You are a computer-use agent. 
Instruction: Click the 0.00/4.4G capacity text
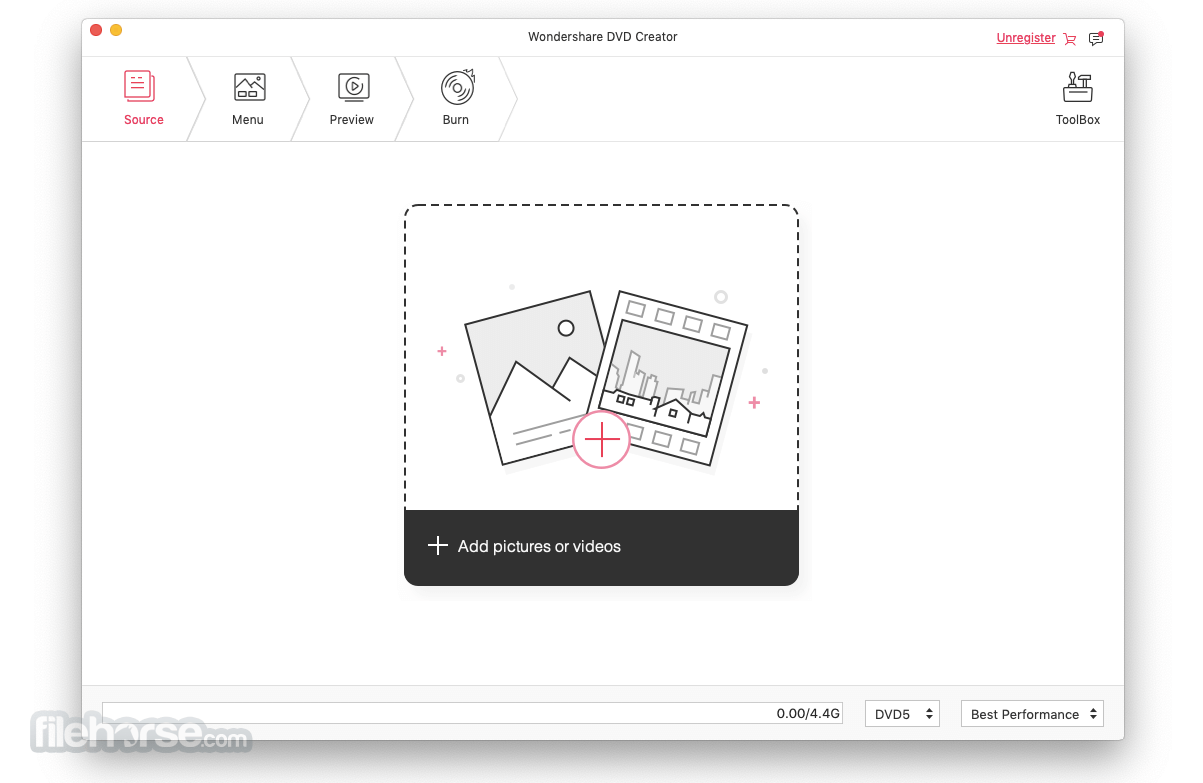tap(808, 714)
